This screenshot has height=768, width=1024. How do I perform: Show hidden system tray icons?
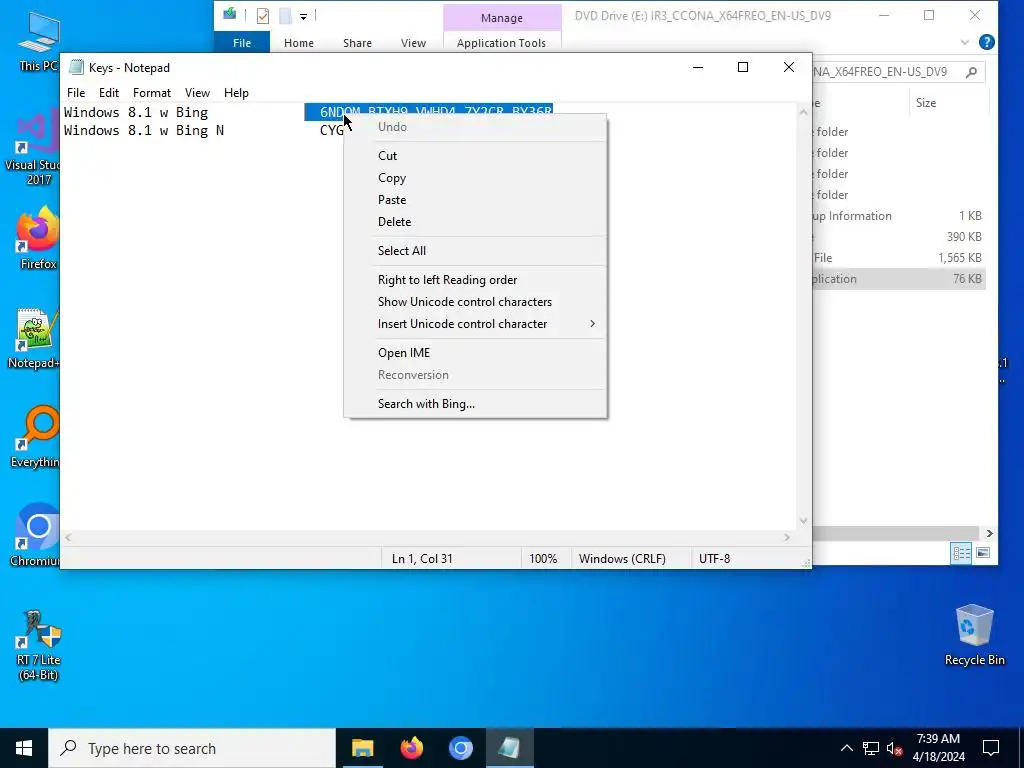click(846, 748)
